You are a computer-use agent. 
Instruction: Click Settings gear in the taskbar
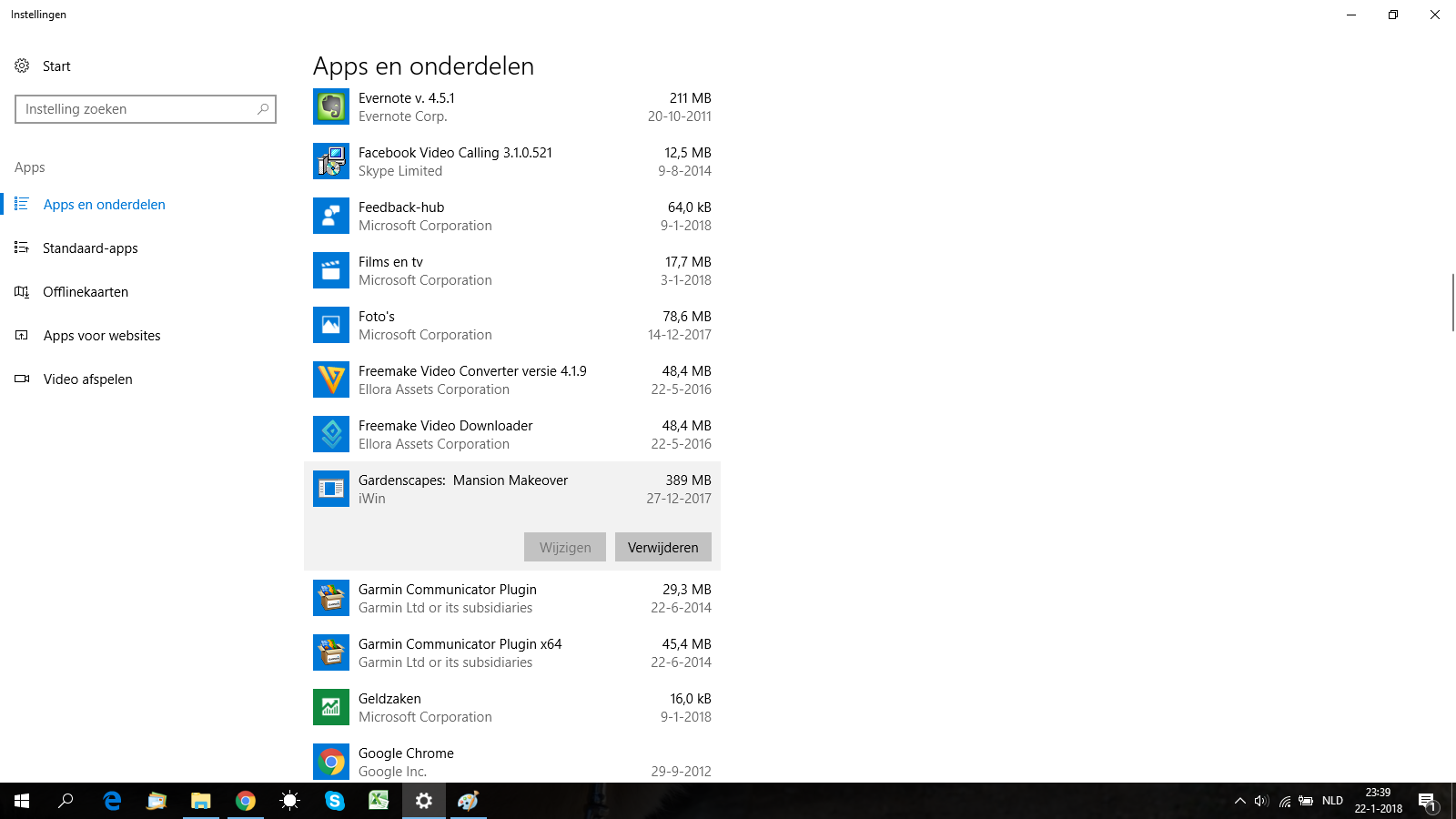424,801
